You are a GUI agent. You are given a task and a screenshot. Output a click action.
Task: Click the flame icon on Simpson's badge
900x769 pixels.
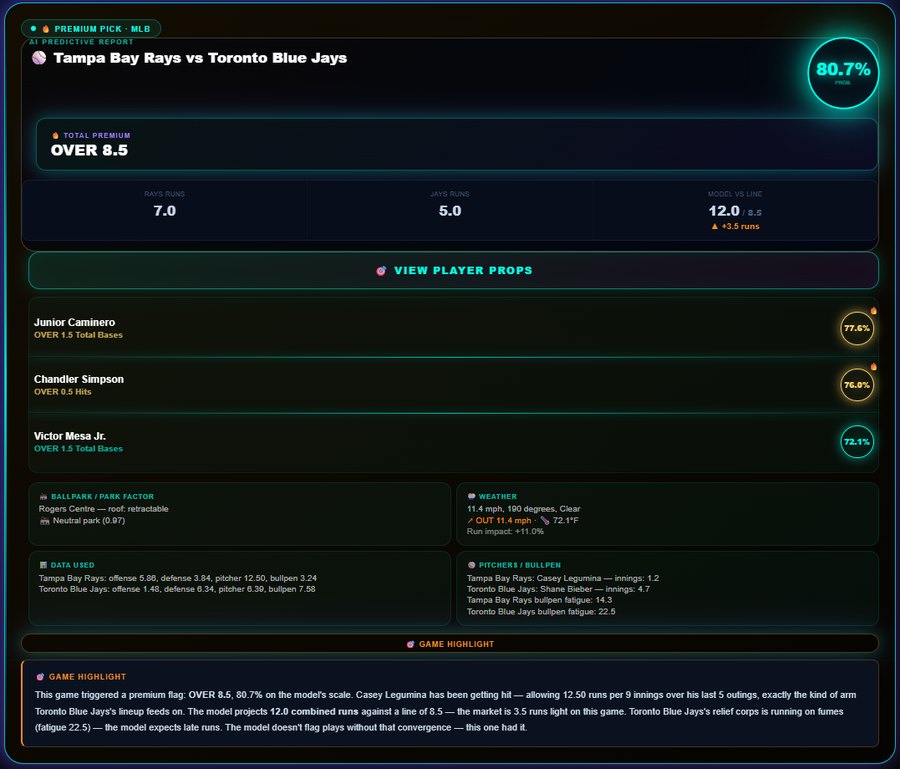coord(874,366)
